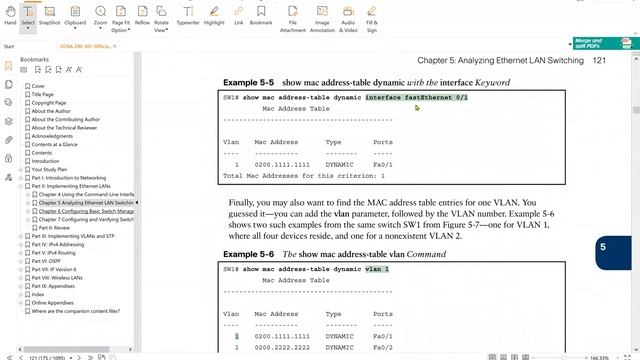The image size is (640, 360).
Task: Toggle full screen mode icon
Action: pos(627,358)
